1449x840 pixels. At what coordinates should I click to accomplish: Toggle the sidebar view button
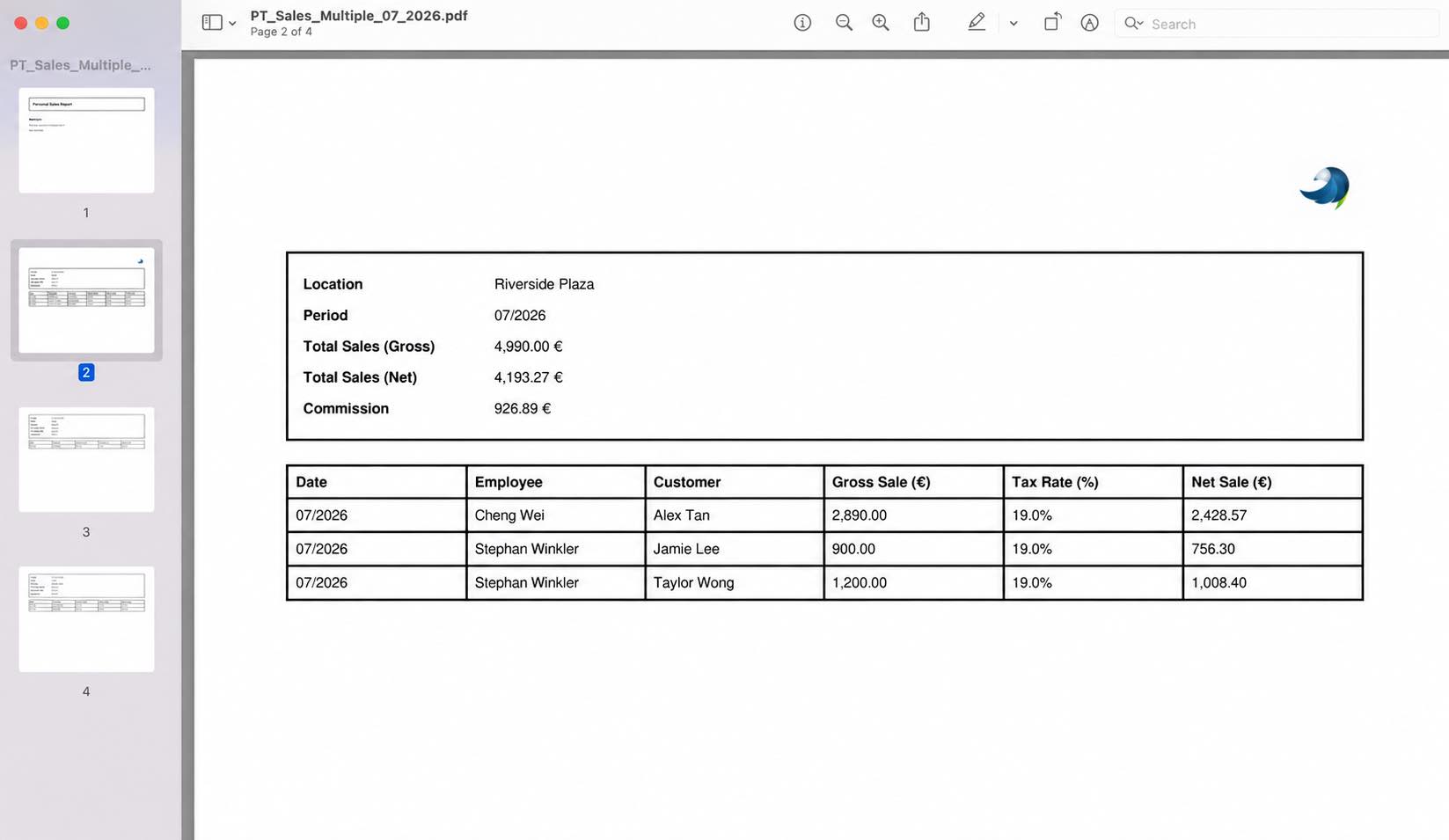pyautogui.click(x=212, y=23)
